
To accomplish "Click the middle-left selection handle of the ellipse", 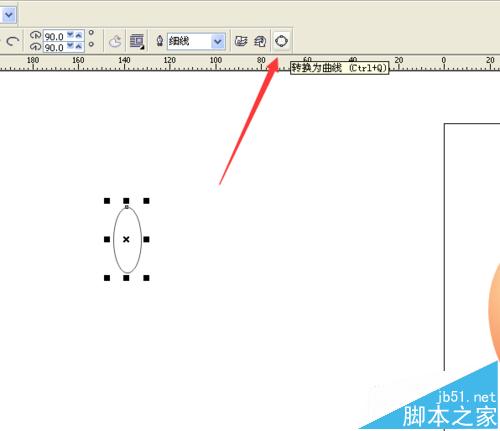I will pos(107,239).
